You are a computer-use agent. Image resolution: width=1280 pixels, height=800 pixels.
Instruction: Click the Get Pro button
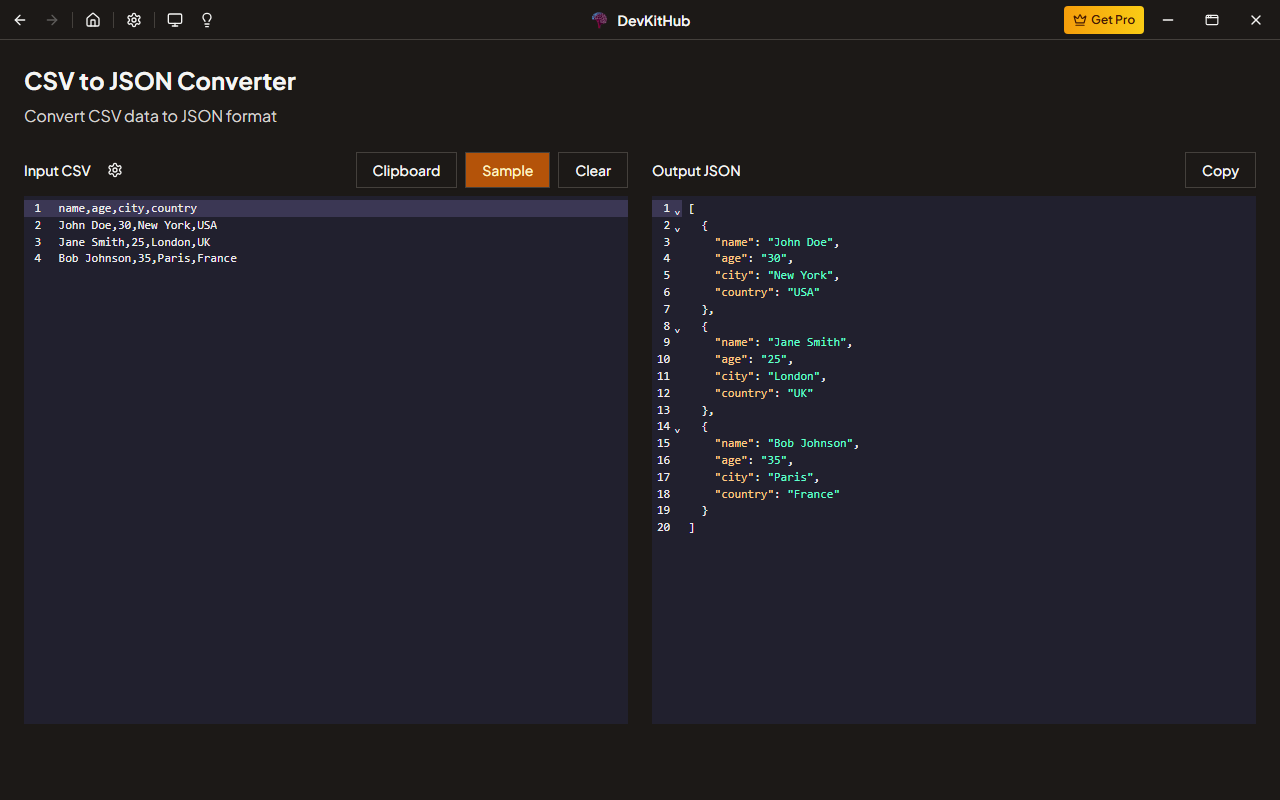(1104, 20)
